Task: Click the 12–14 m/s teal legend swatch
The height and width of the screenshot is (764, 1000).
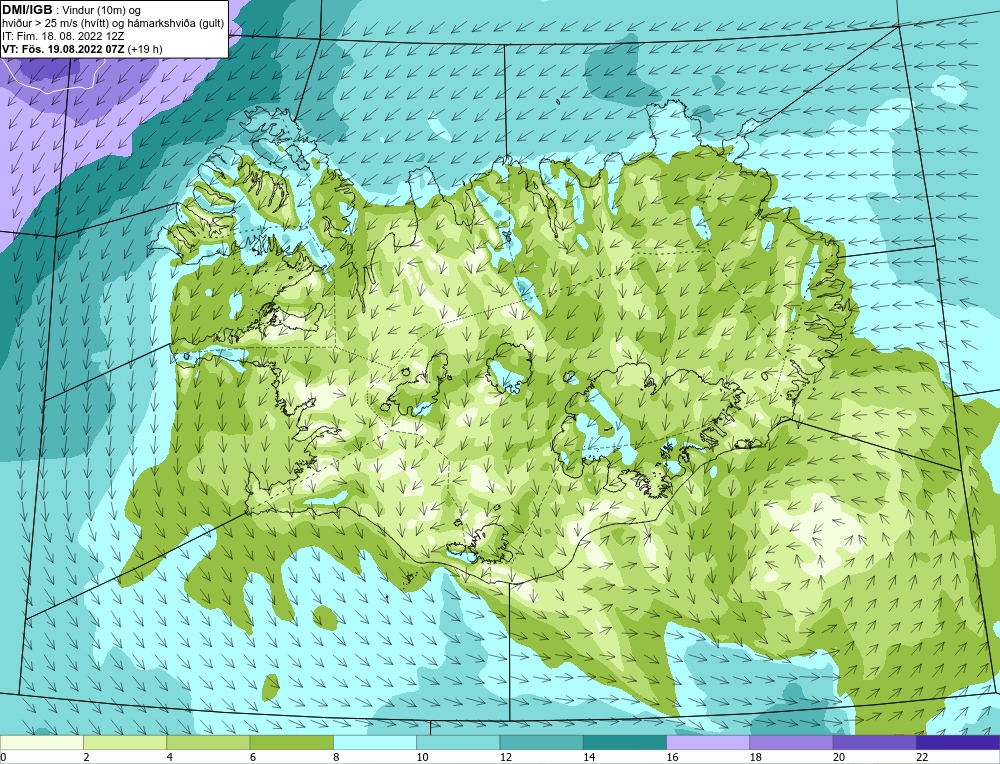Action: coord(541,743)
